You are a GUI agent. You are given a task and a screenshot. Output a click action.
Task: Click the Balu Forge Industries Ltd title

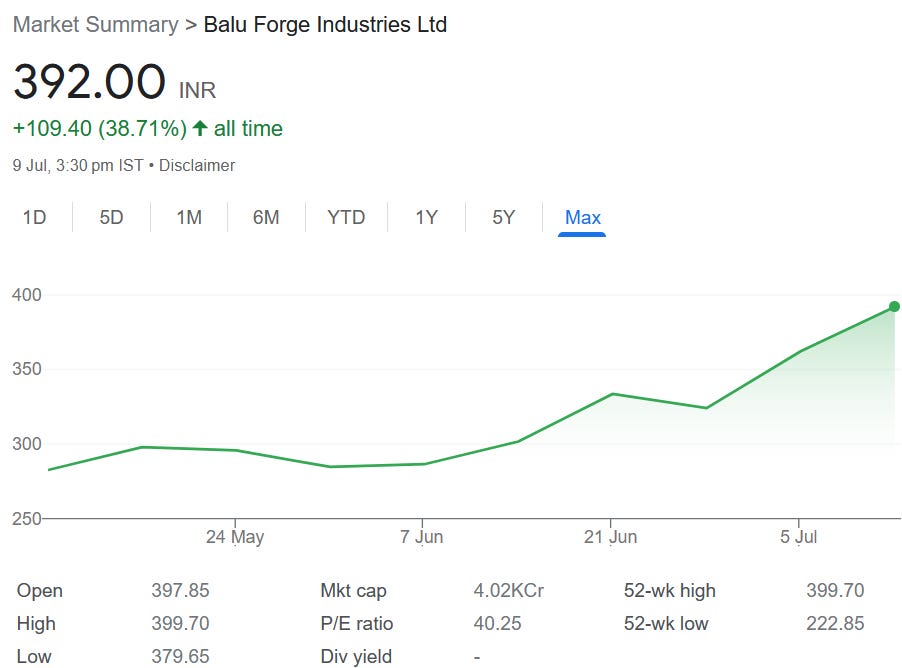click(325, 25)
